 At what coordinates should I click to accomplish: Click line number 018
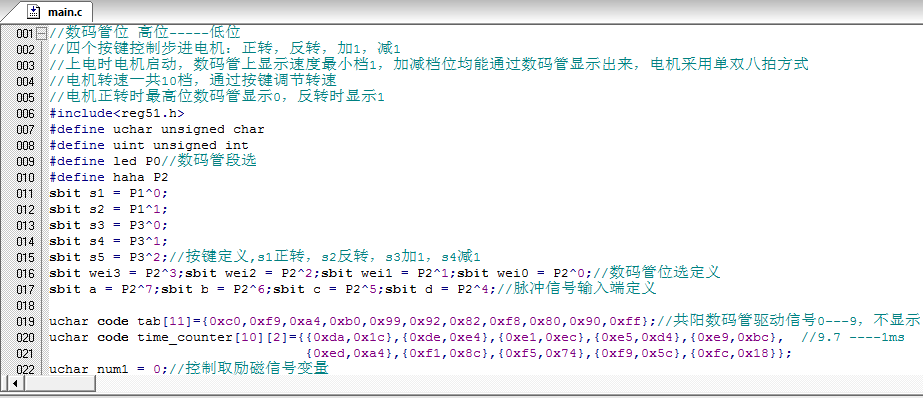click(x=26, y=305)
